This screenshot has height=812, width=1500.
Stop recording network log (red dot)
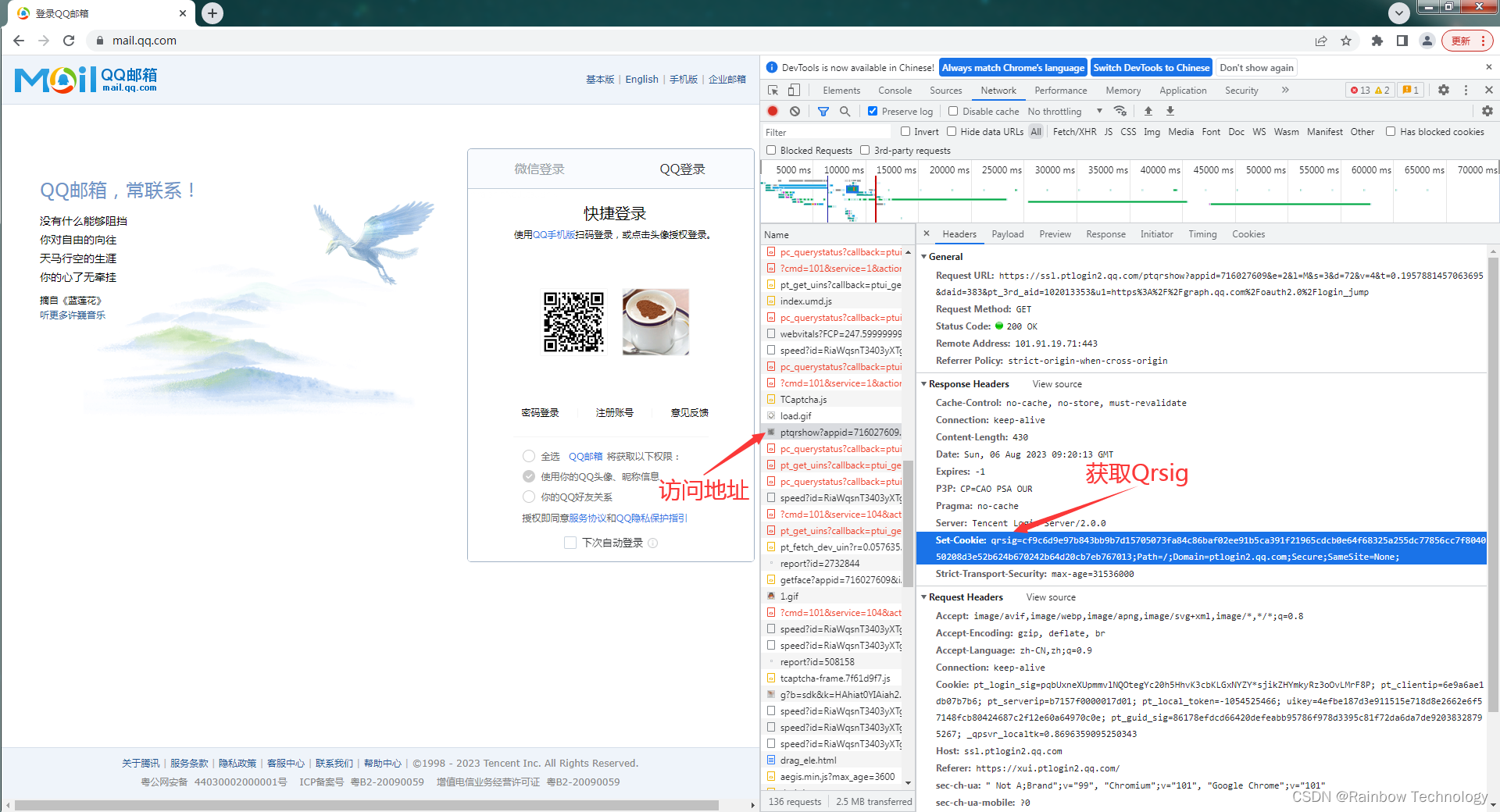(x=773, y=111)
